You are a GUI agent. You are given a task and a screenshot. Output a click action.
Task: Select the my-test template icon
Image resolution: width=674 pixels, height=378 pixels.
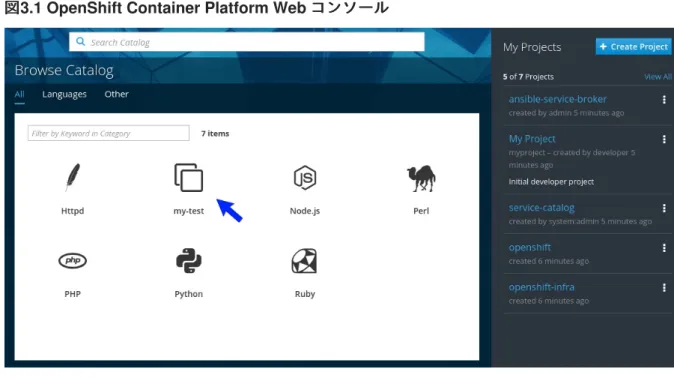tap(189, 177)
